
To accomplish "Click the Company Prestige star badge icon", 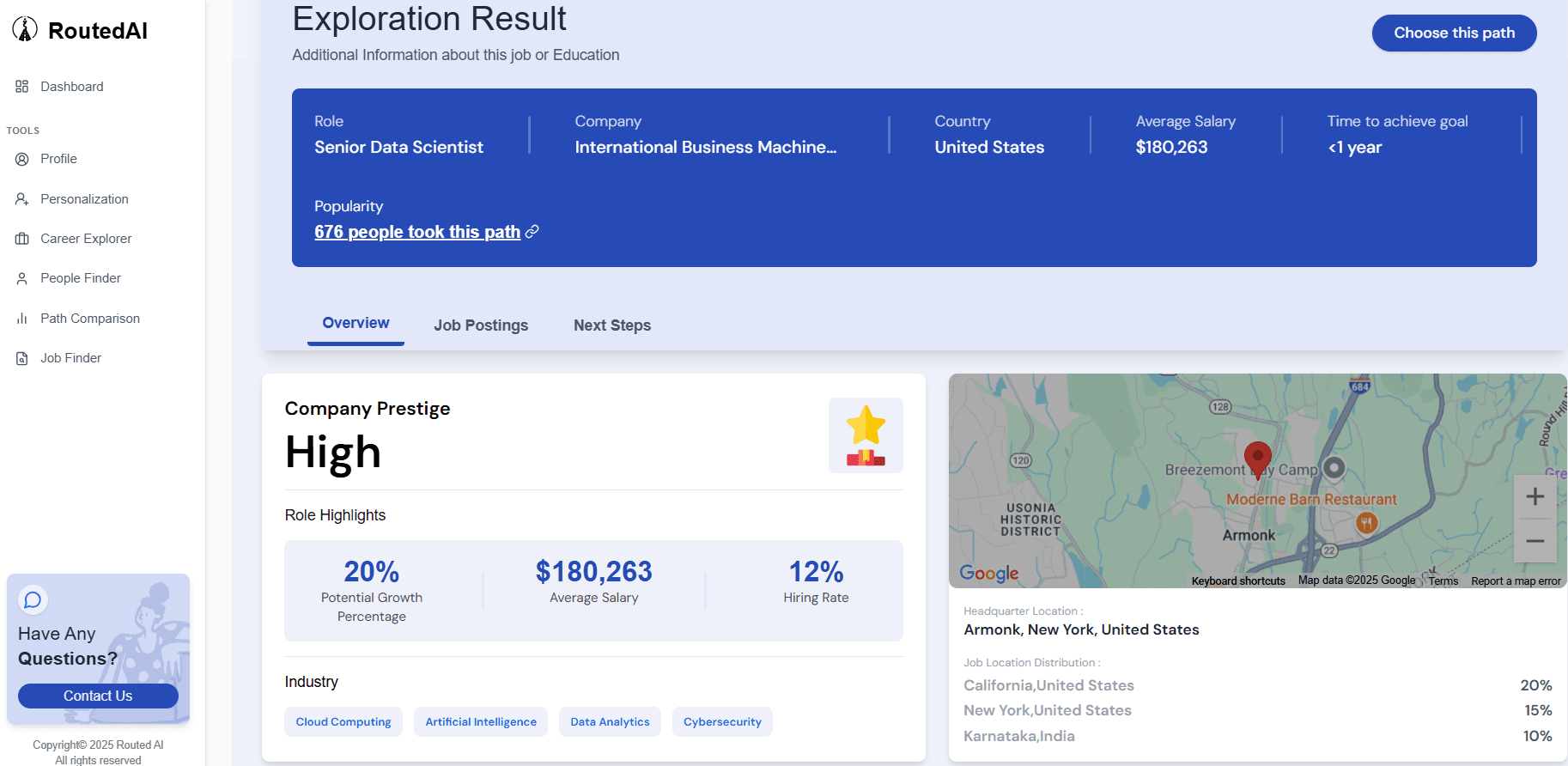I will click(866, 435).
